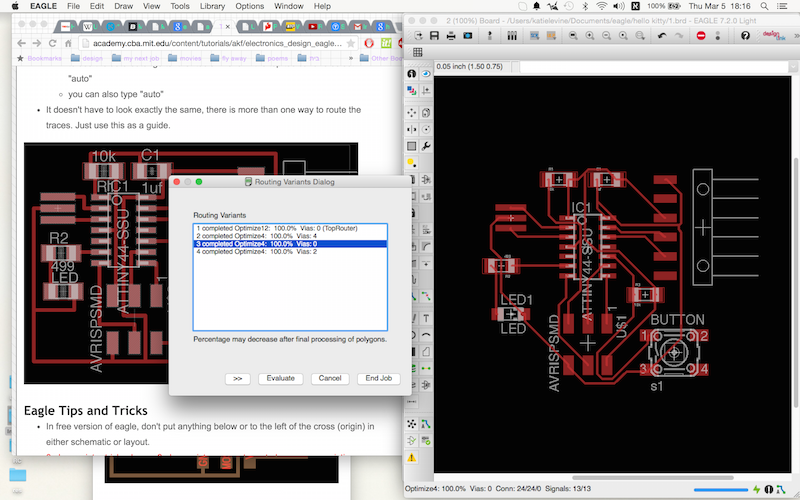
Task: Open the Grid settings icon
Action: 418,52
